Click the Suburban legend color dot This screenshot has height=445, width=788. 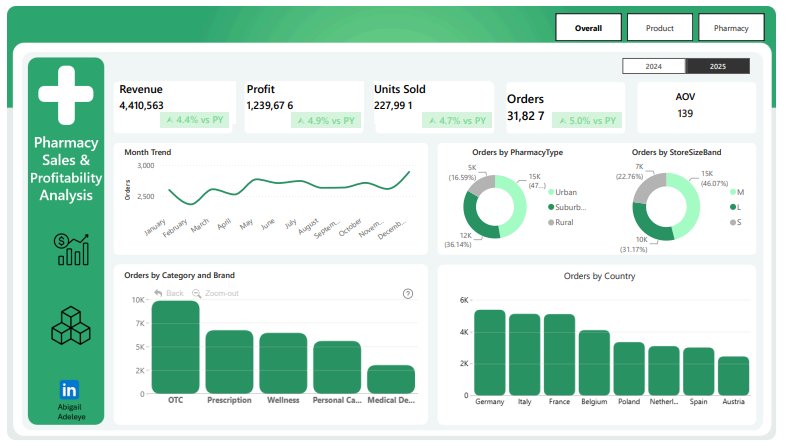click(551, 207)
